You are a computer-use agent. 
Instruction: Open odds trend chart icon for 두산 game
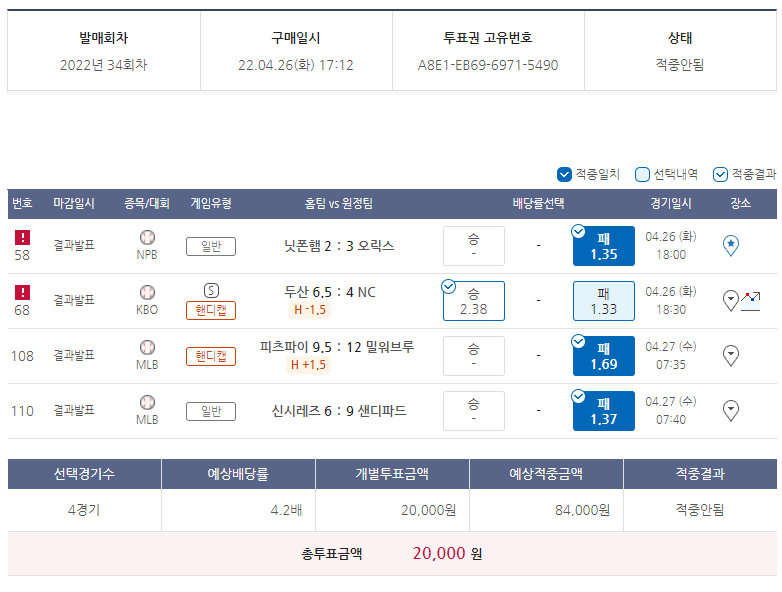pyautogui.click(x=751, y=301)
